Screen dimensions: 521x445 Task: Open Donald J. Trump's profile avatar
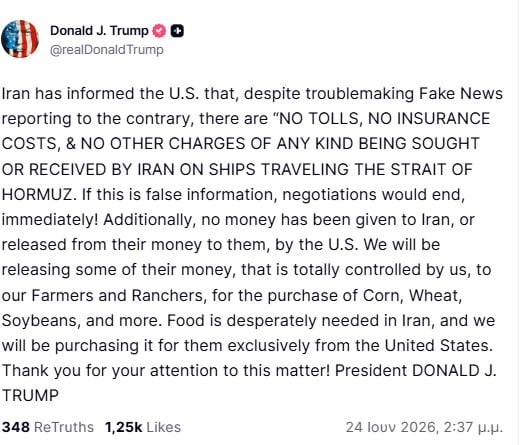(20, 39)
